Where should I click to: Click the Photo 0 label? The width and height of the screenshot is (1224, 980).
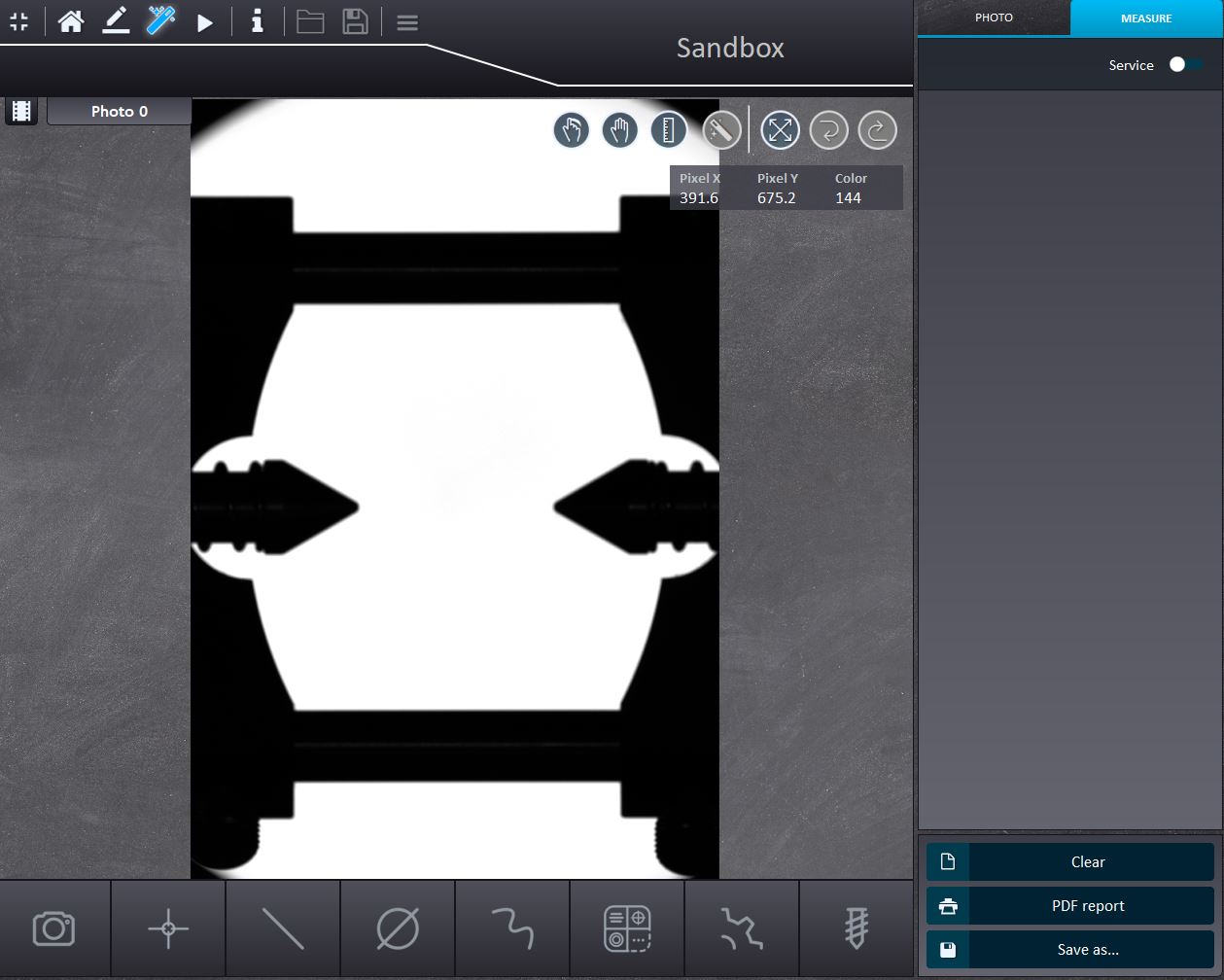120,111
